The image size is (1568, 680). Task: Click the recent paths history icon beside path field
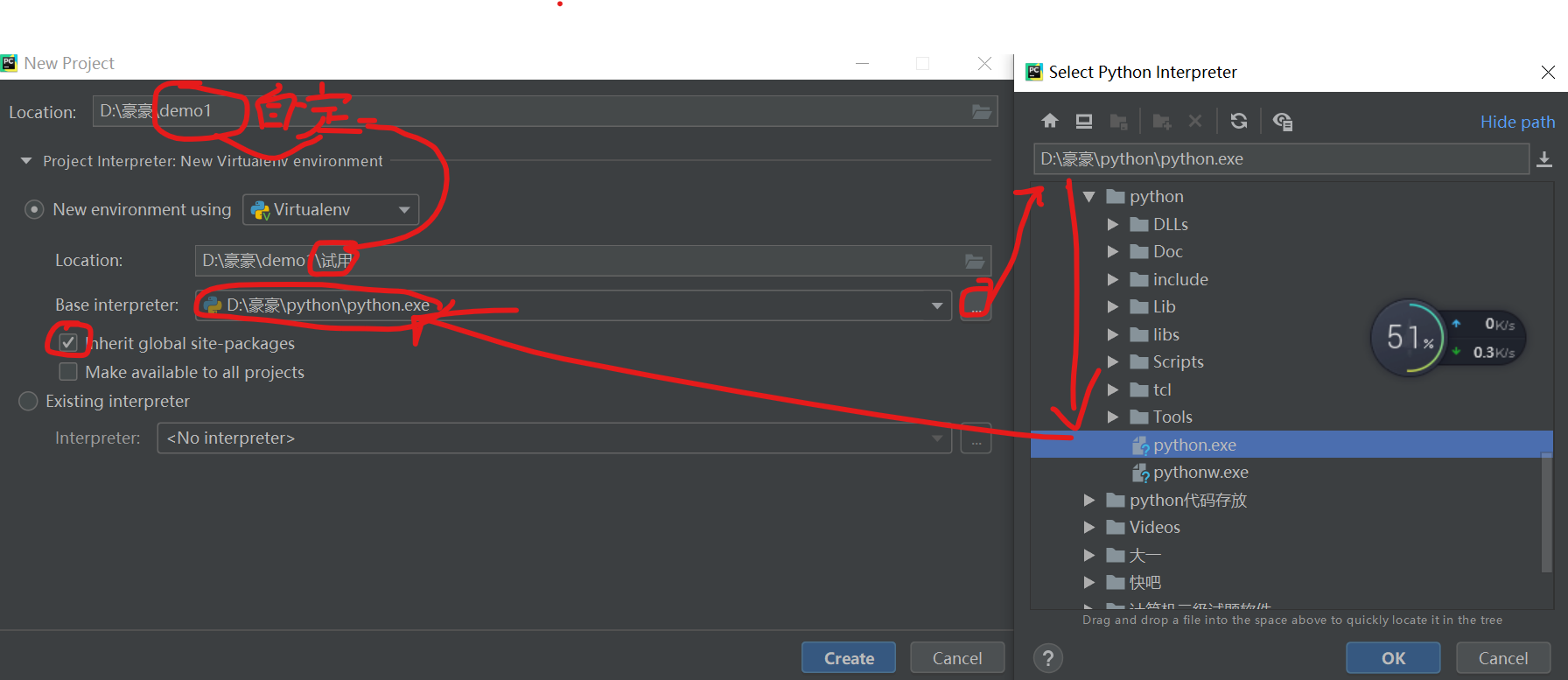pos(1544,159)
